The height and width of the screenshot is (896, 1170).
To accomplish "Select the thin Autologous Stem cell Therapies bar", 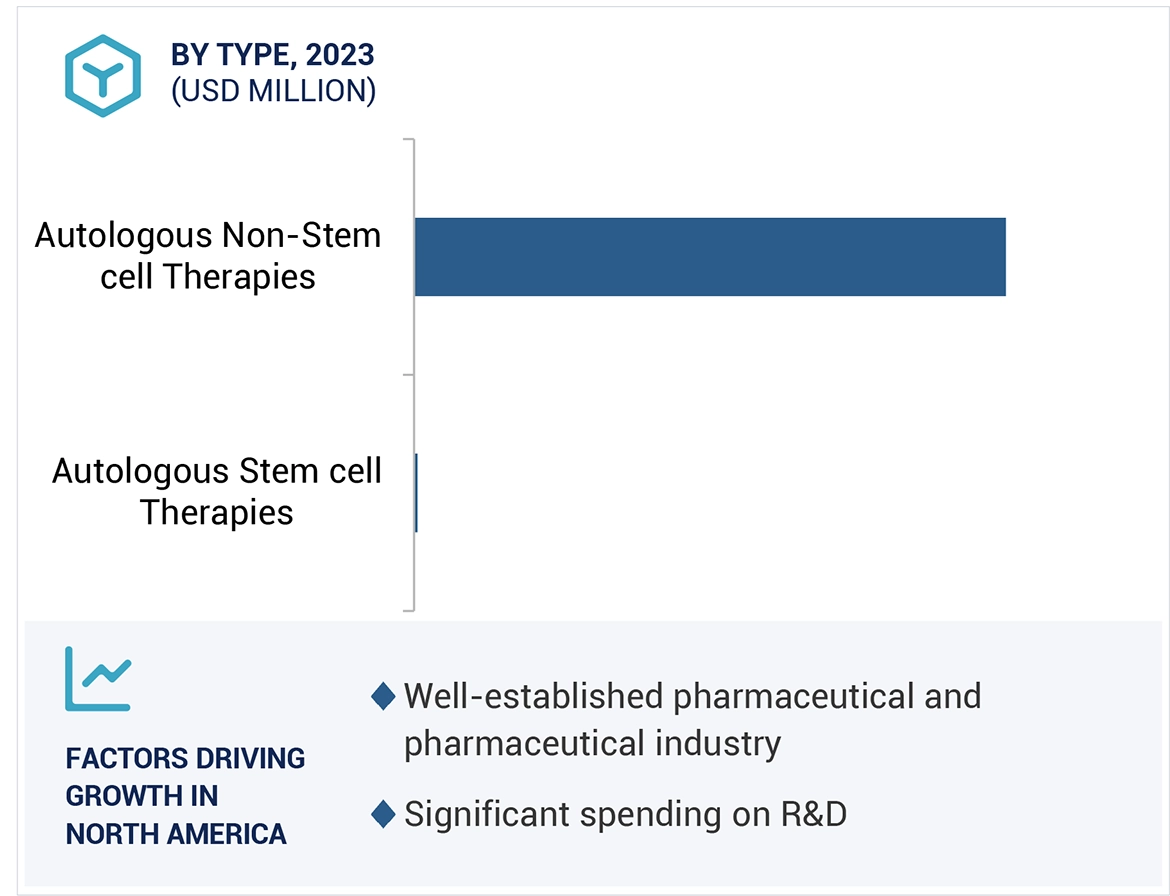I will 416,492.
